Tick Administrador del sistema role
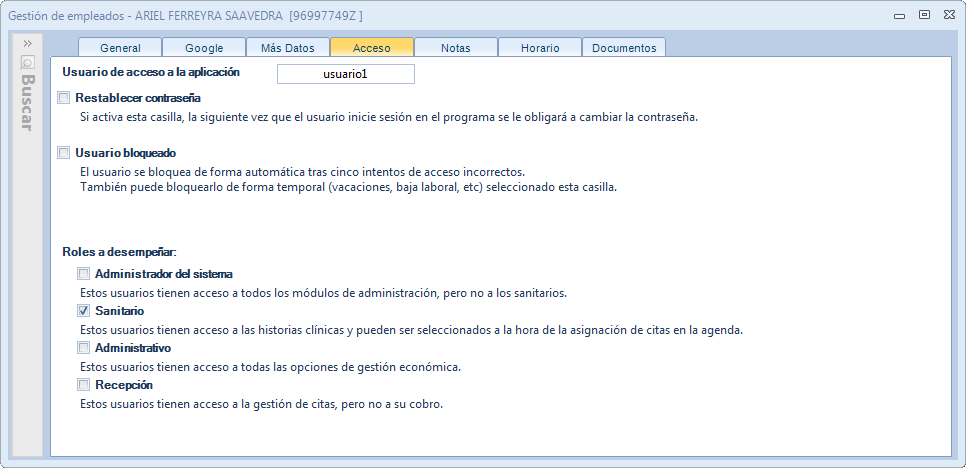 tap(84, 274)
